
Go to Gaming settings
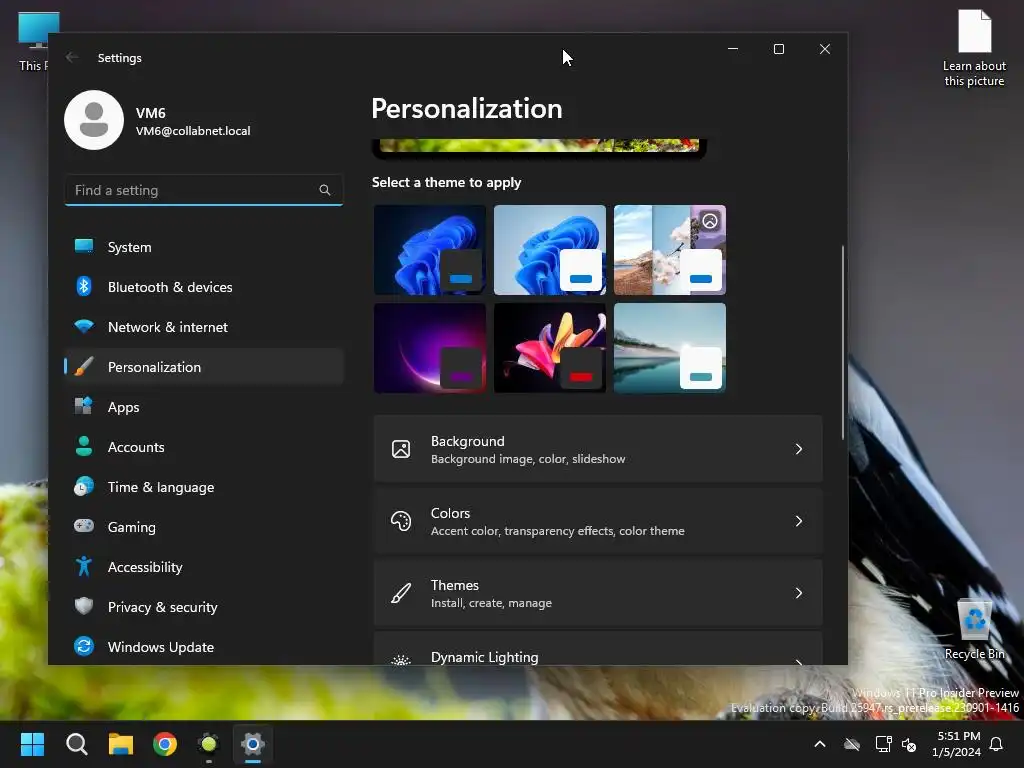tap(204, 526)
